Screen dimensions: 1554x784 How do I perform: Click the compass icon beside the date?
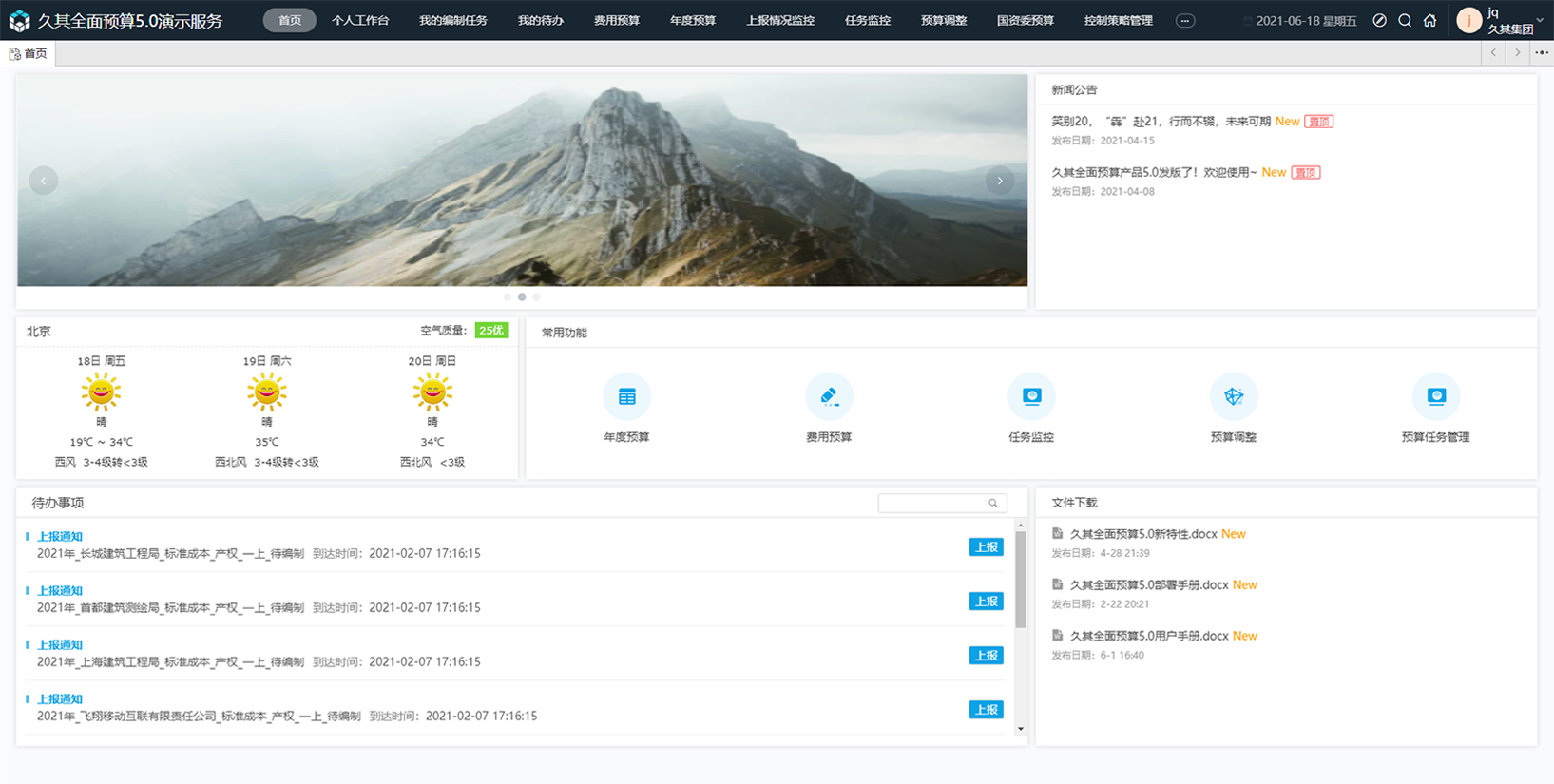(1379, 21)
